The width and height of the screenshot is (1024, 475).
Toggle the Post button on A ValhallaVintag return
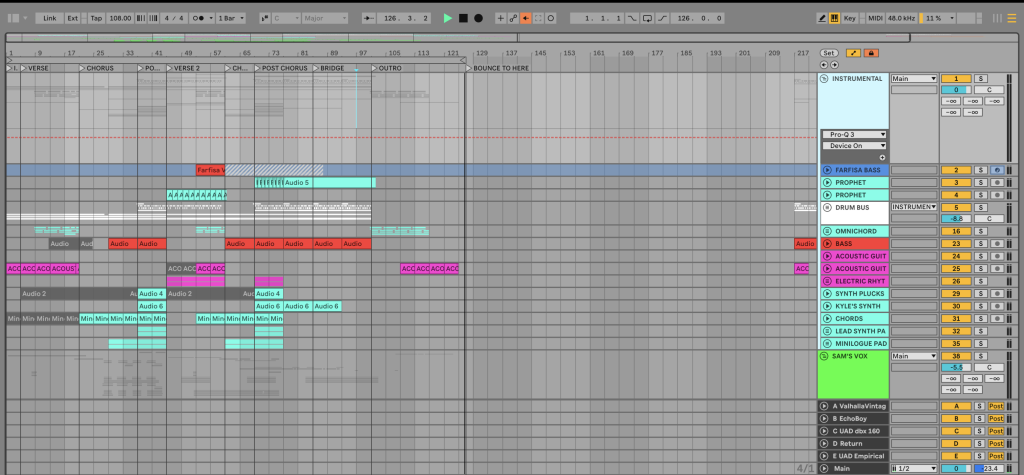996,406
